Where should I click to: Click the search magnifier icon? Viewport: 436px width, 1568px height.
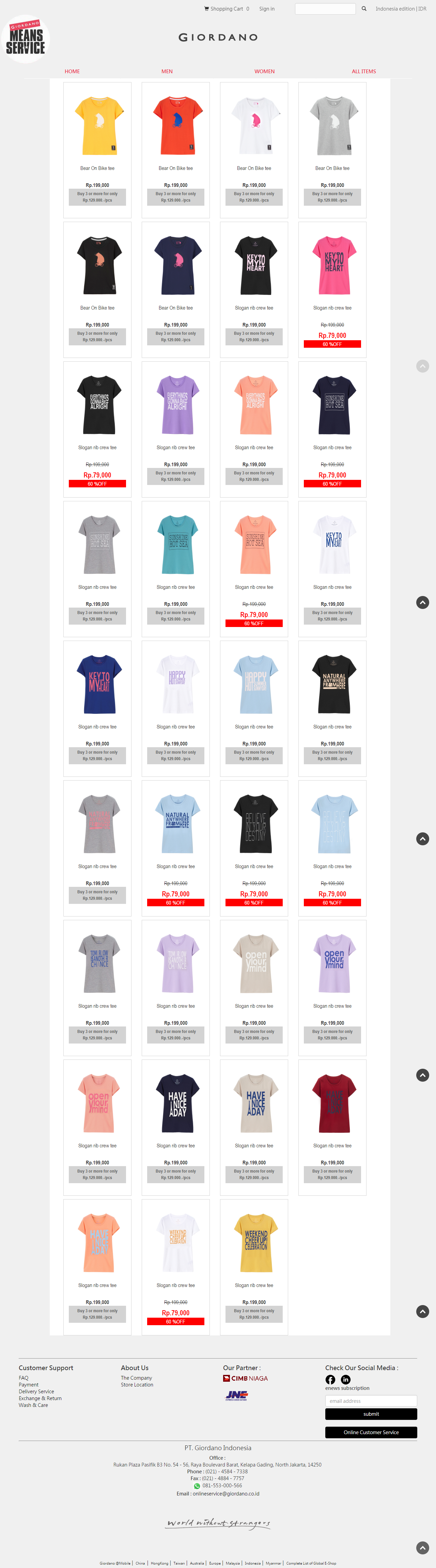coord(364,9)
